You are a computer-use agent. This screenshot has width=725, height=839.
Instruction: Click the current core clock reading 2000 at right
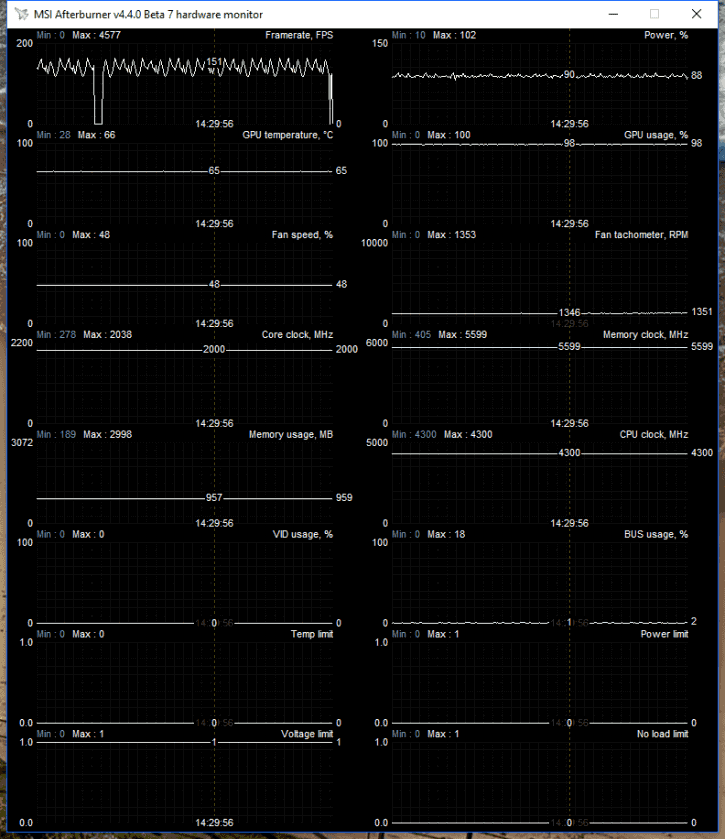[347, 349]
